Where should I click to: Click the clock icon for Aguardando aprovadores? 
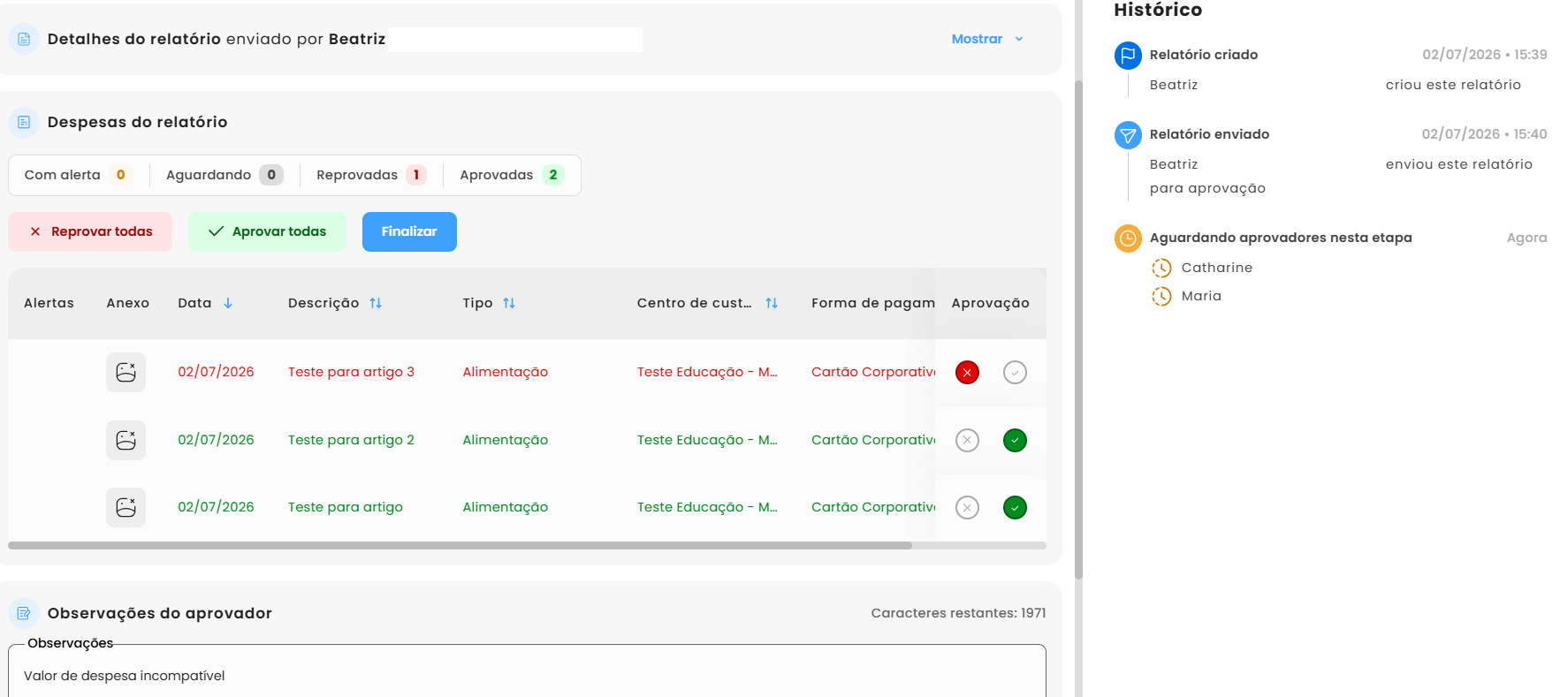coord(1128,239)
